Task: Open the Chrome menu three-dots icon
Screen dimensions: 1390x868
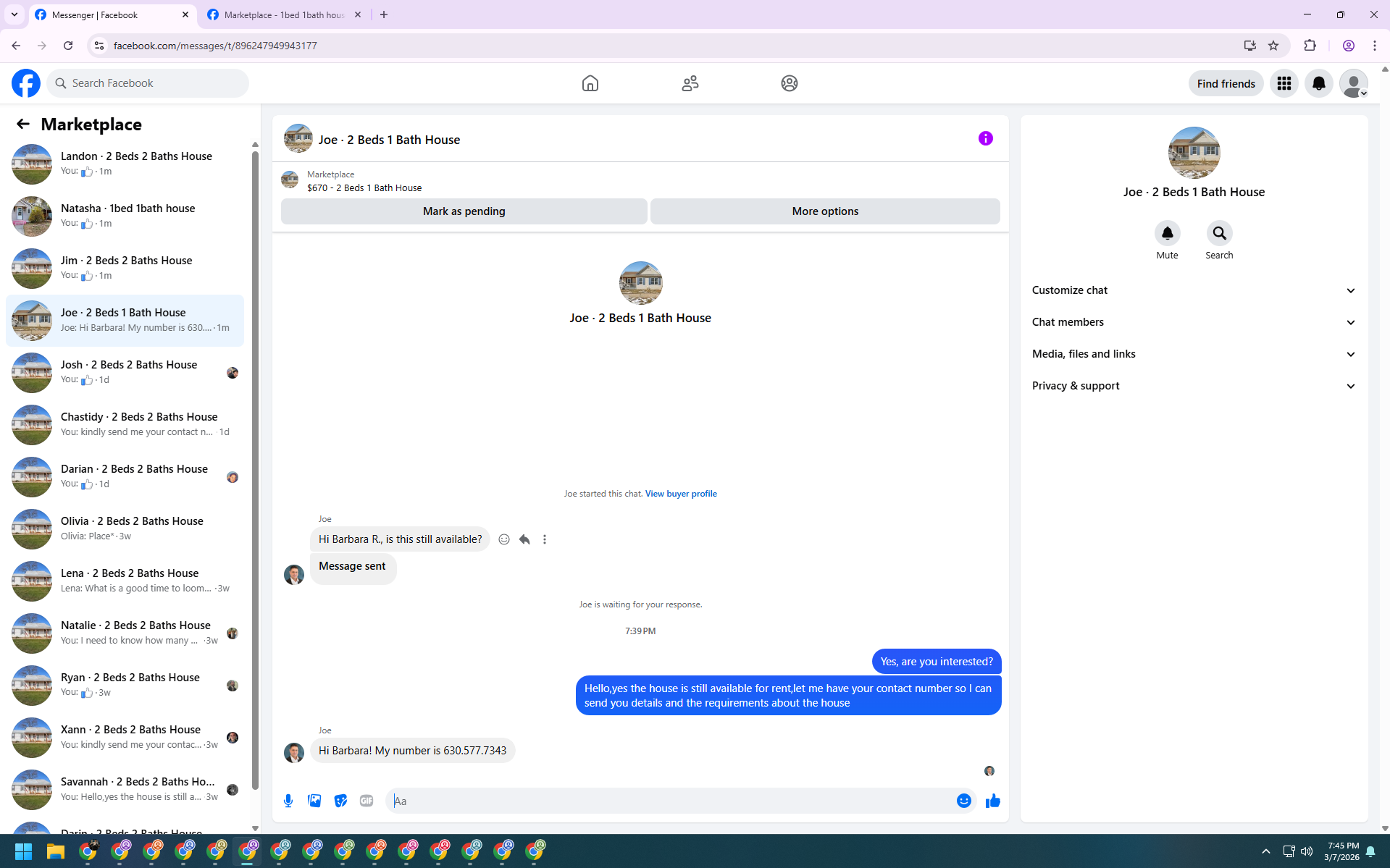Action: coord(1374,46)
